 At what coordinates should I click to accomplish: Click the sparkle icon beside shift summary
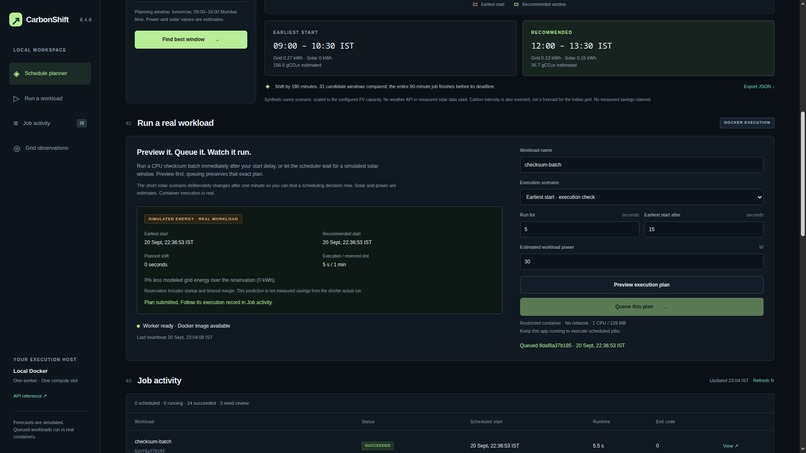[x=267, y=86]
